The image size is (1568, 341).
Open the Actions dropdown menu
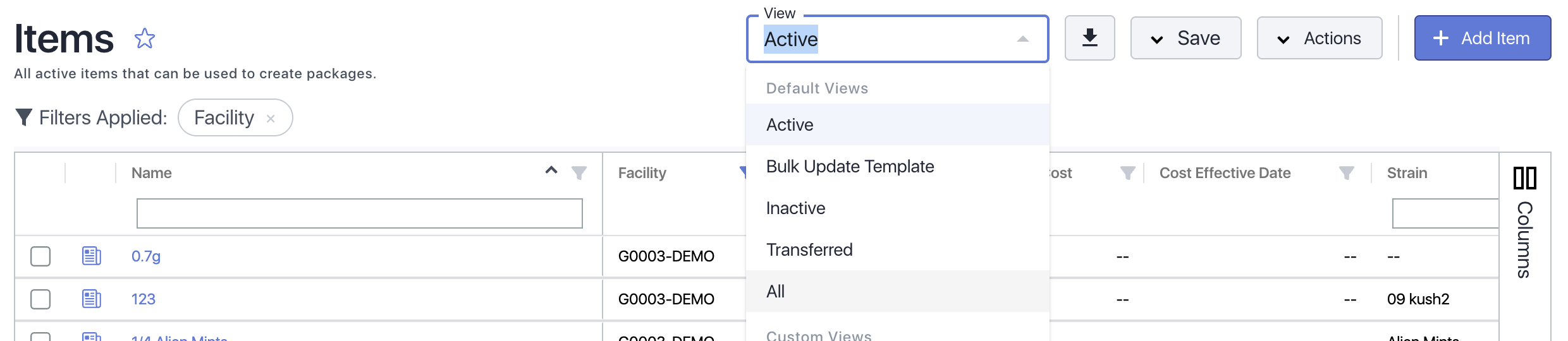[x=1319, y=39]
